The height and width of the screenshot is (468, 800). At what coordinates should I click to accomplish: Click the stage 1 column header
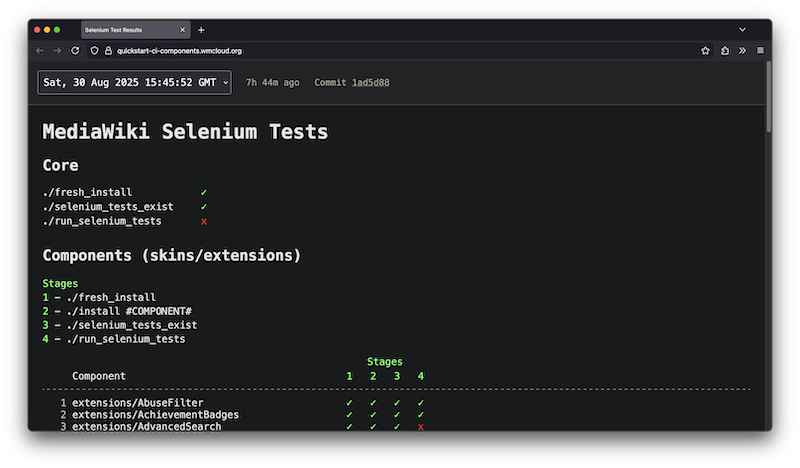pyautogui.click(x=349, y=376)
